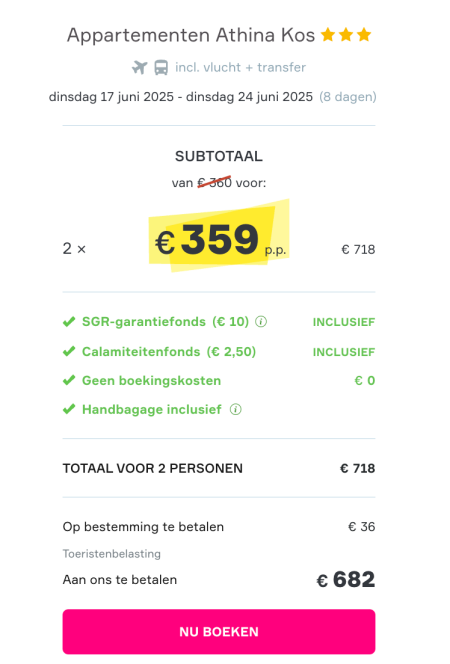Click checkmark next to SGR-garantiefonds
The height and width of the screenshot is (664, 450).
tap(69, 322)
